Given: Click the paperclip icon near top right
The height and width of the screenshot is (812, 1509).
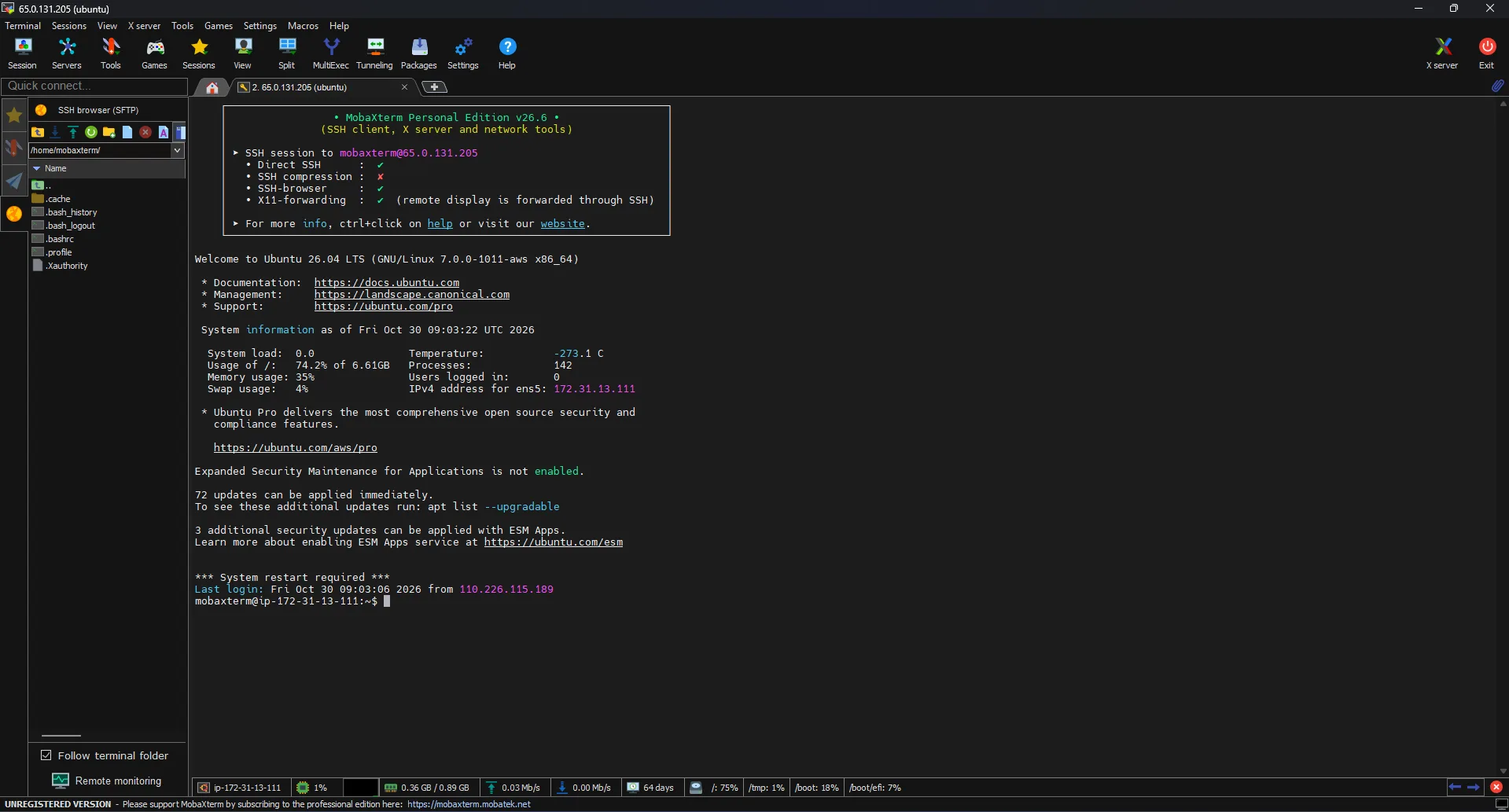Looking at the screenshot, I should pyautogui.click(x=1497, y=86).
